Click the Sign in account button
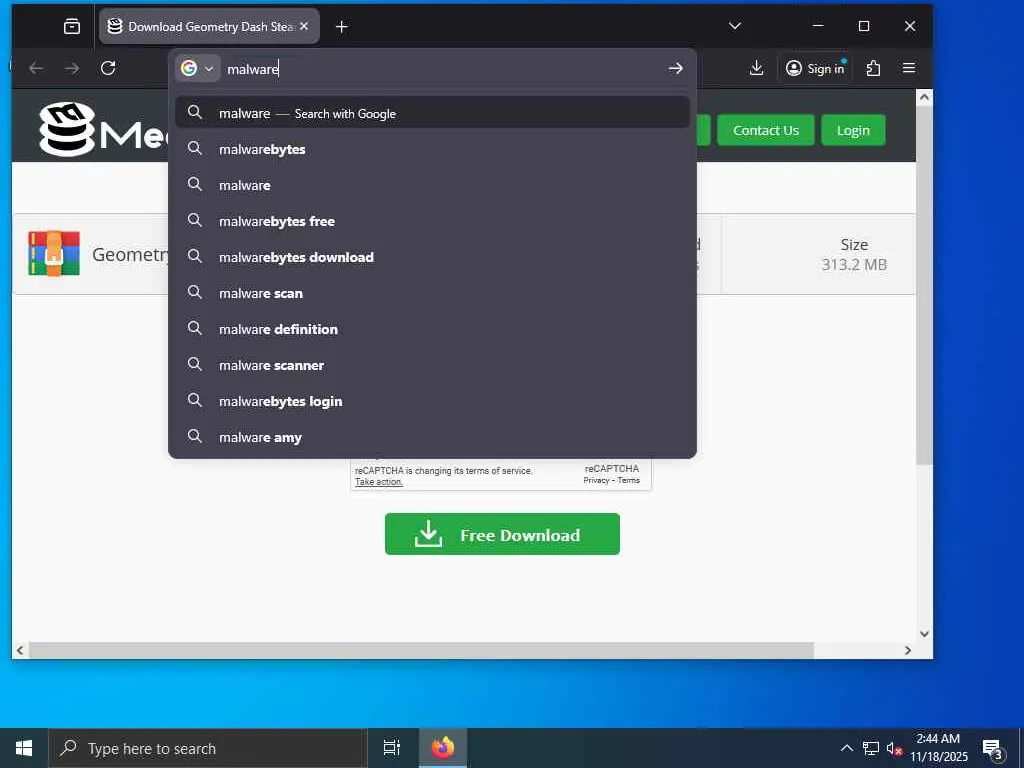Screen dimensions: 1024x768 [815, 68]
